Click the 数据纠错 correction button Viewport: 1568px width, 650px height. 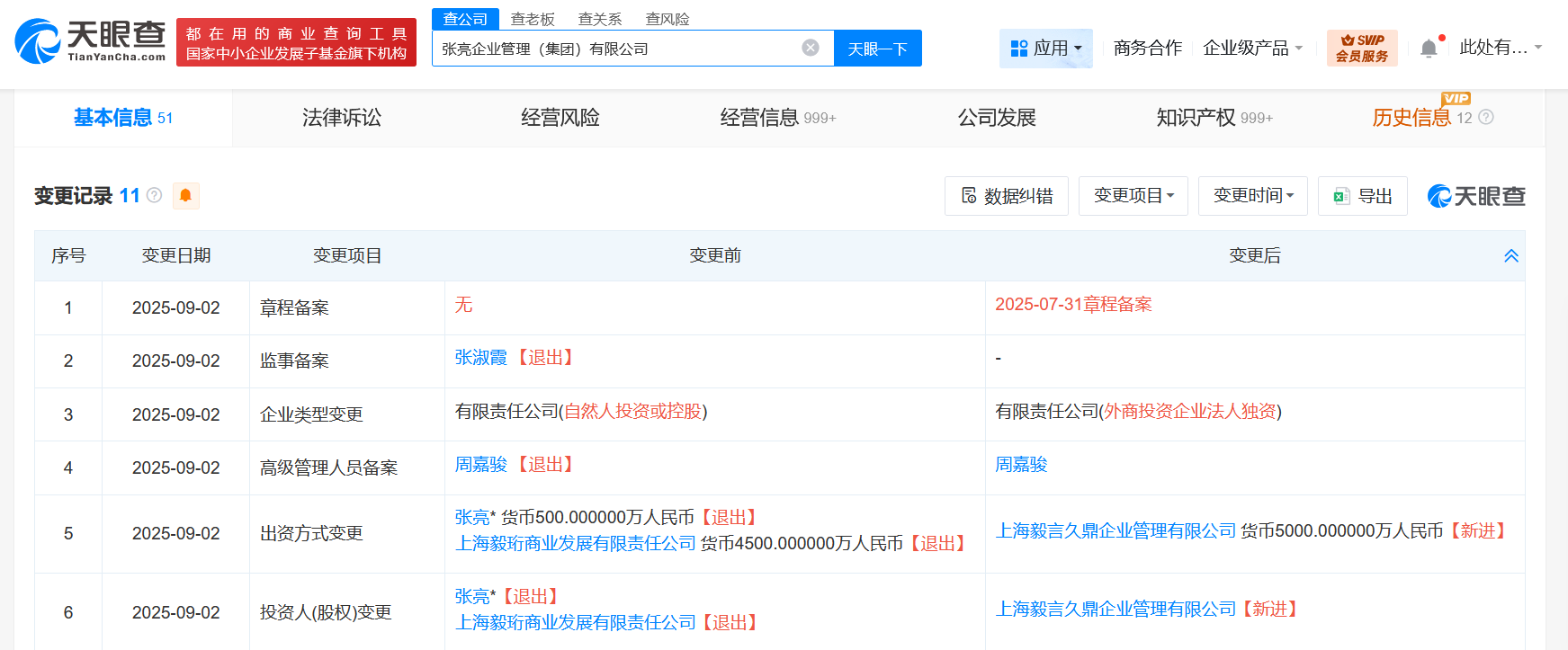tap(1007, 196)
